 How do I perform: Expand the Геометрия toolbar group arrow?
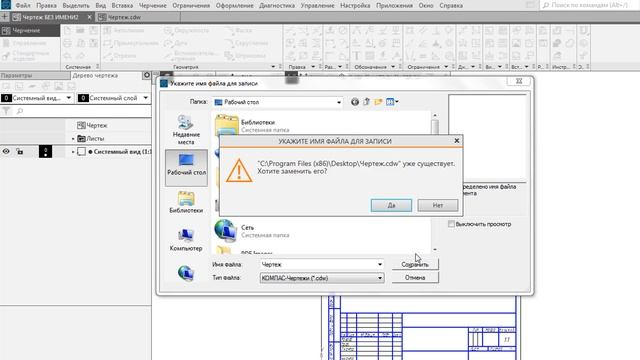tap(273, 67)
